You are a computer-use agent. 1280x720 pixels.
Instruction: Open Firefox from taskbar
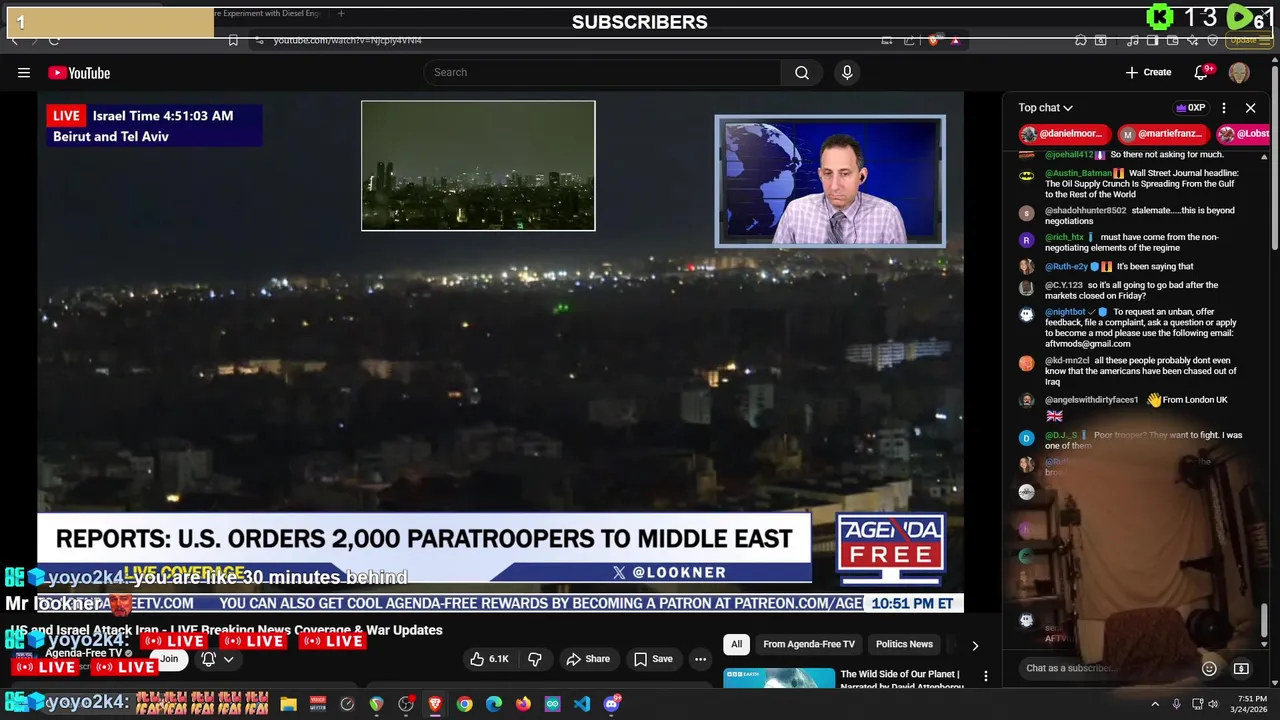tap(523, 704)
